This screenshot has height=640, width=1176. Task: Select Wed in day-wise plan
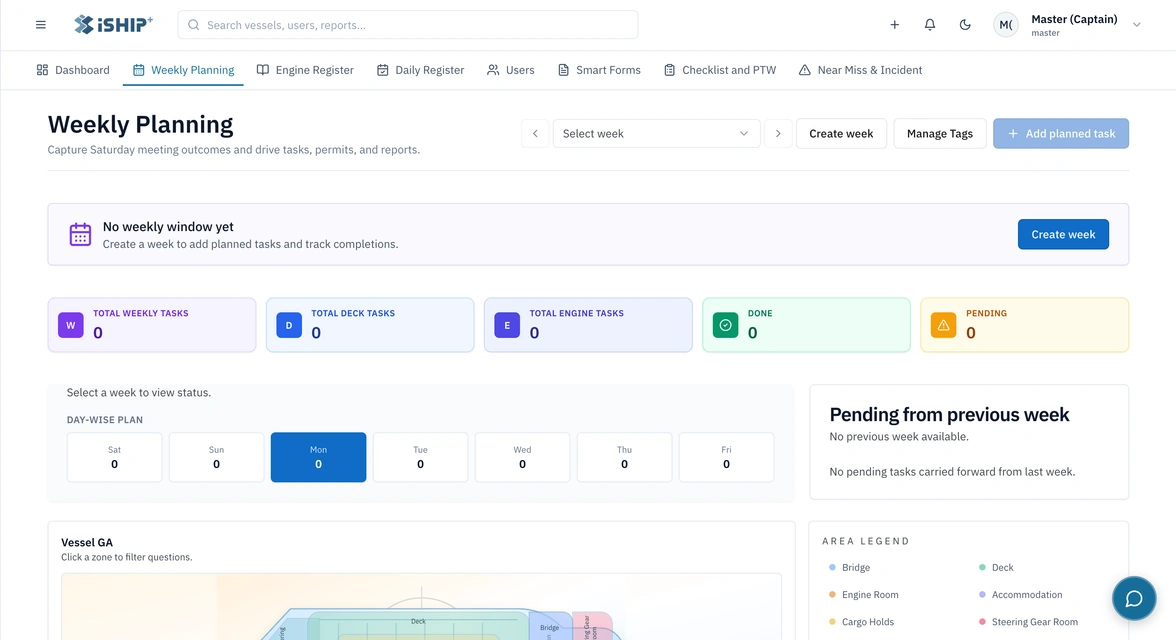click(522, 457)
